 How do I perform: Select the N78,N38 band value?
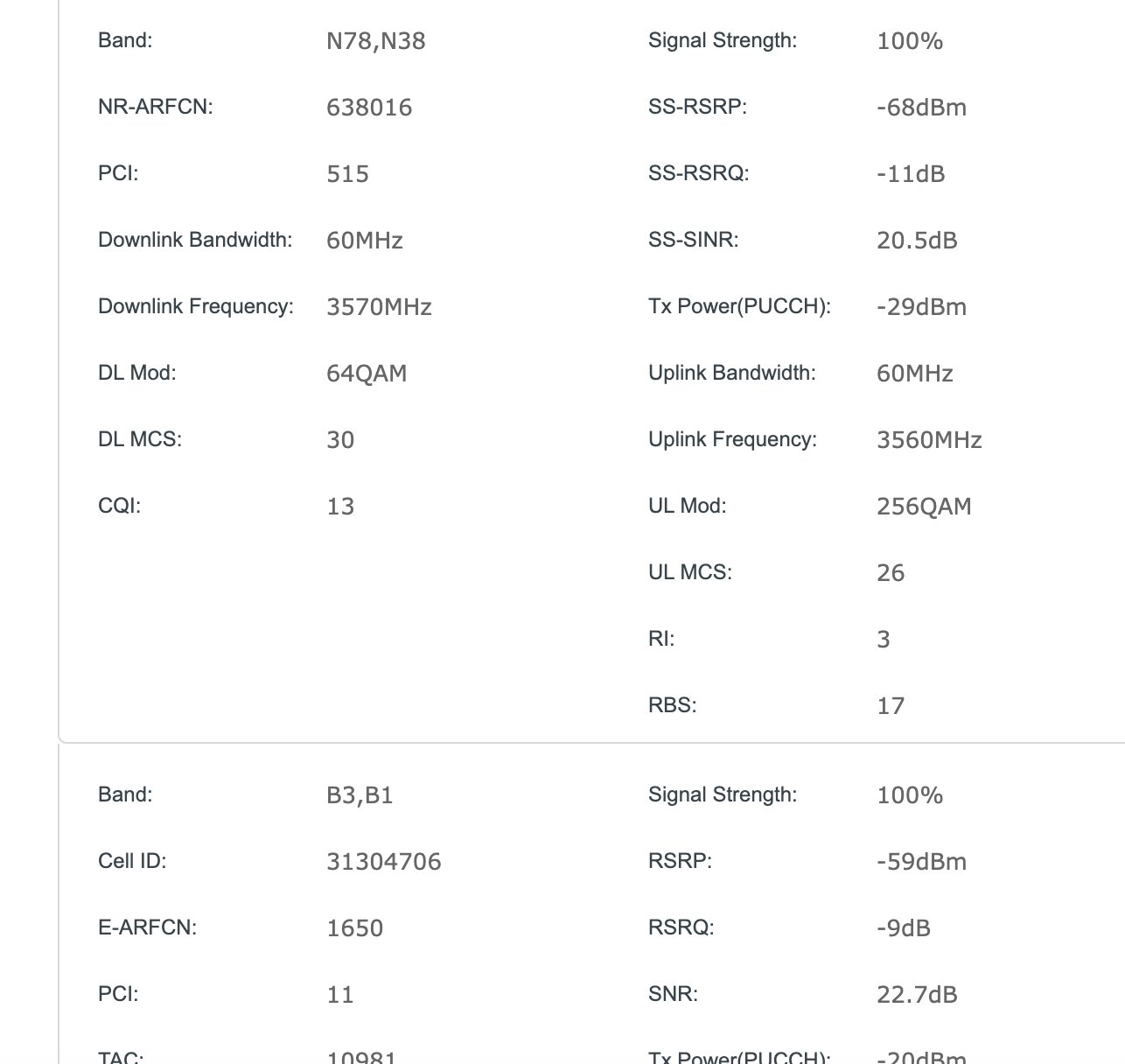click(375, 41)
